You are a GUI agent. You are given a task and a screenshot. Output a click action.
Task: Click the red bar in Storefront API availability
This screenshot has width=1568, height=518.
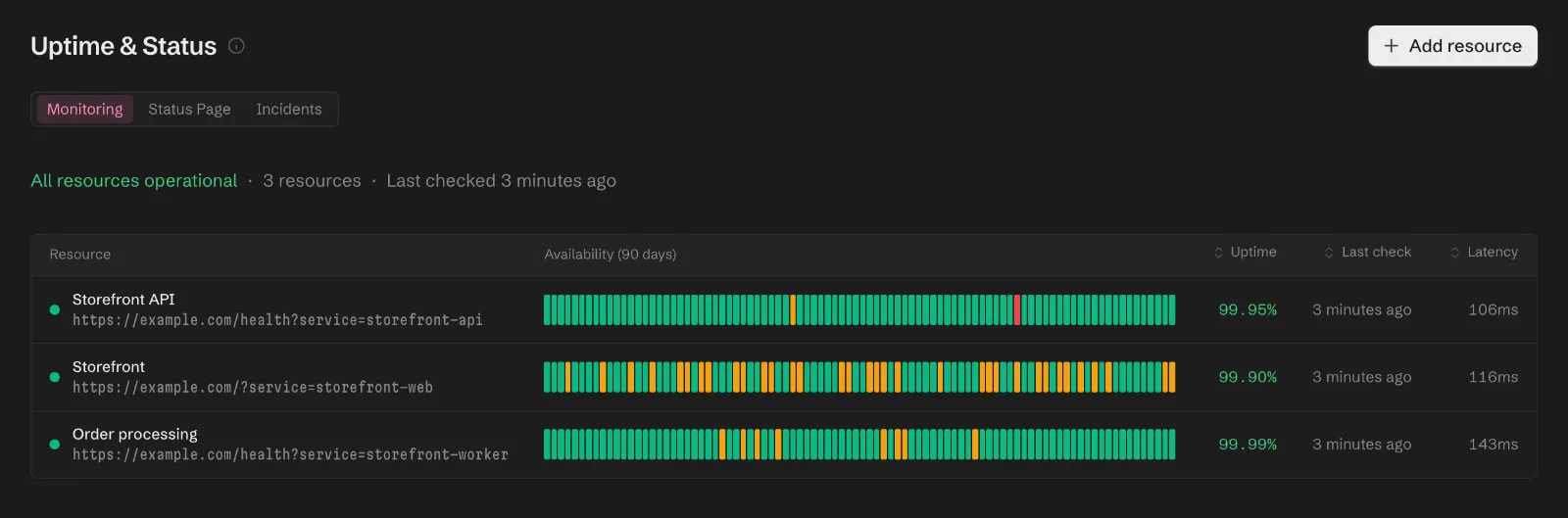(x=1017, y=309)
